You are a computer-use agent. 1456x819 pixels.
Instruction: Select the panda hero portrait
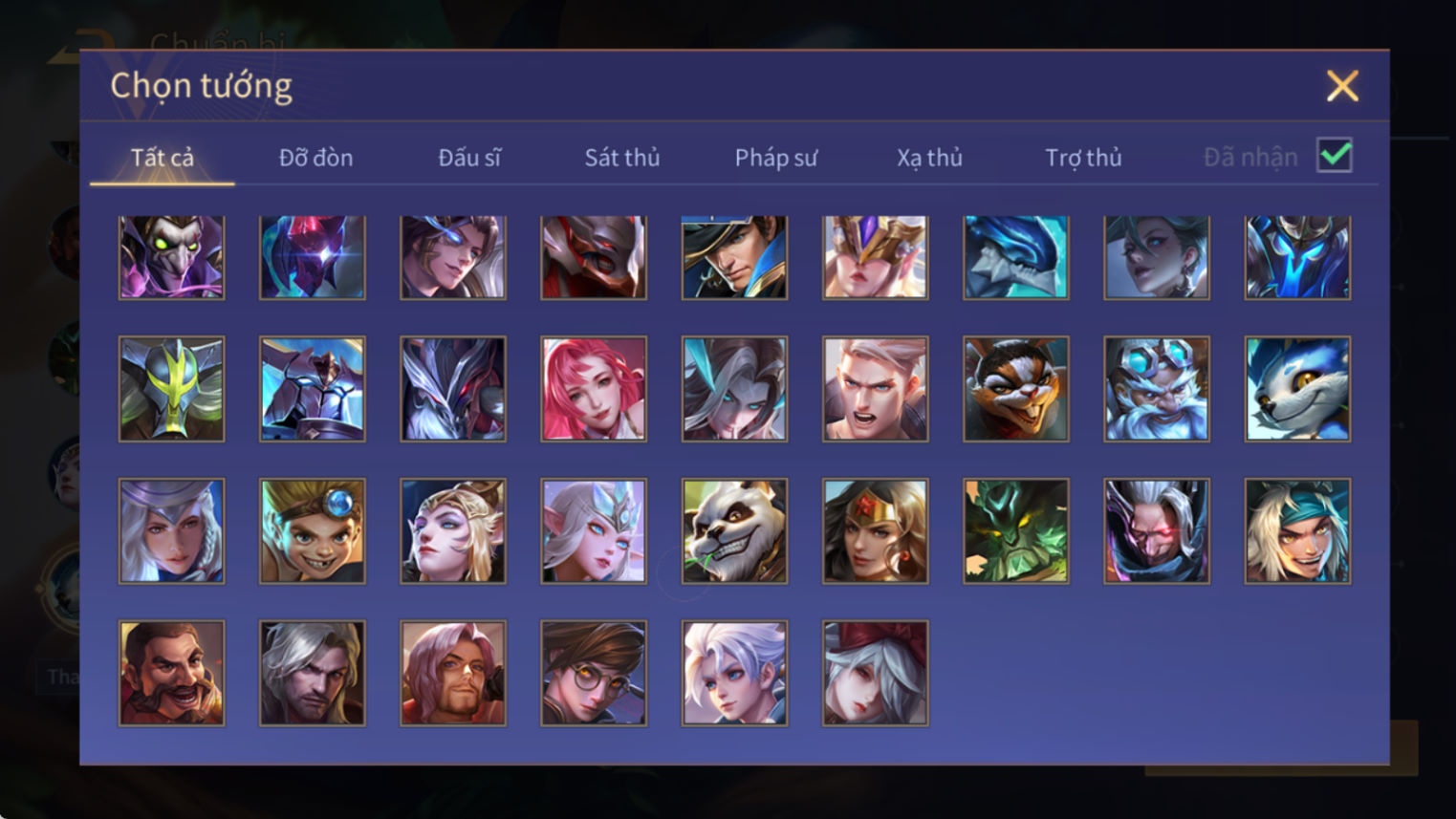pos(734,531)
